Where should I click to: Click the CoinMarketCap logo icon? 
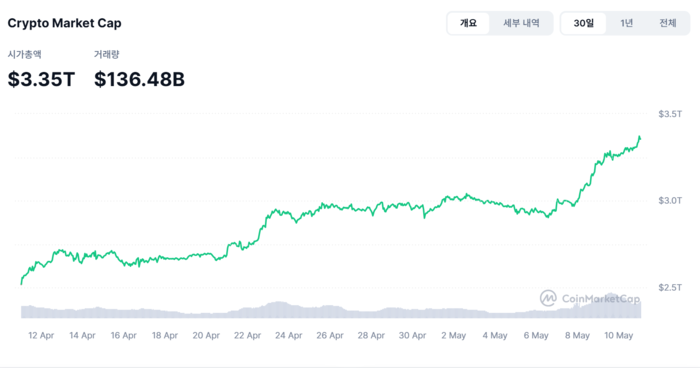(548, 298)
